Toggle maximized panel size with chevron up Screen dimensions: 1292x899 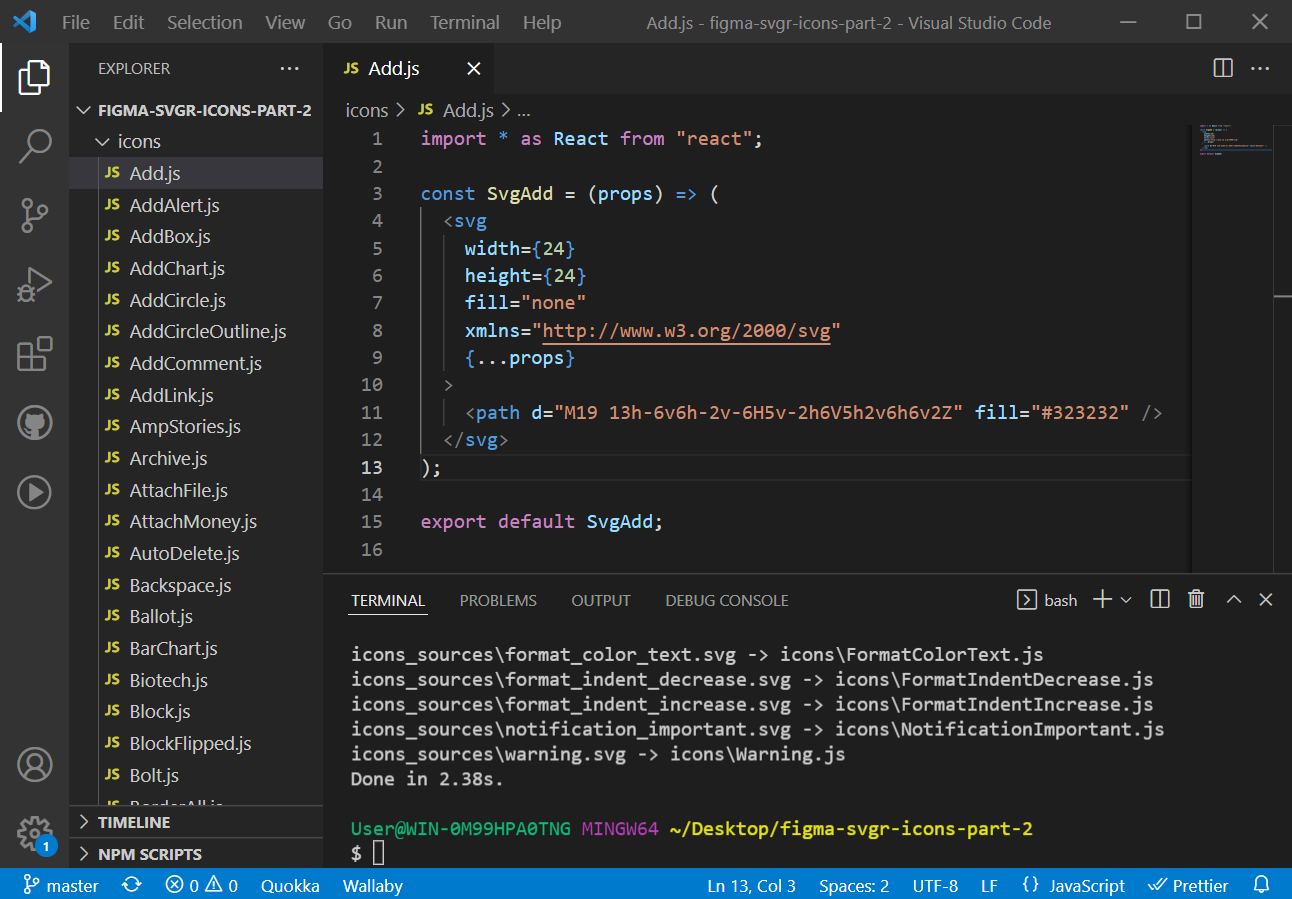(1233, 600)
